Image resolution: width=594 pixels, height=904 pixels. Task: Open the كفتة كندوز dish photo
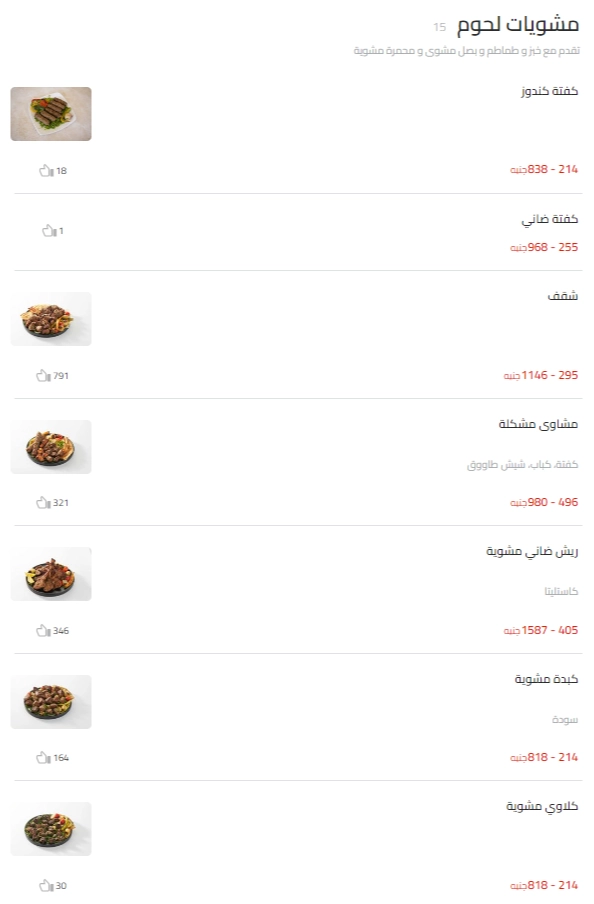tap(51, 114)
